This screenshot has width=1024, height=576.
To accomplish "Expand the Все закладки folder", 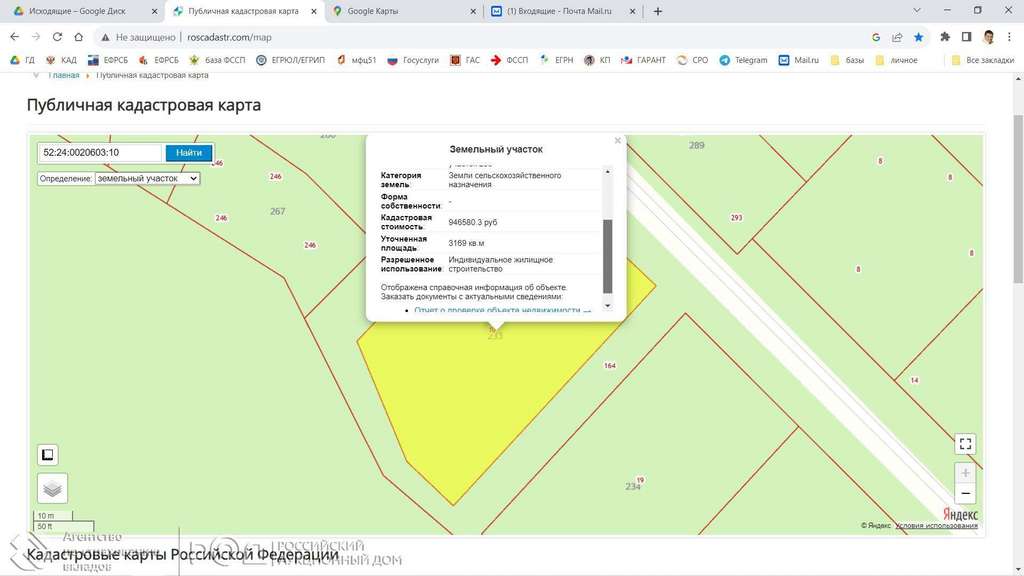I will point(983,60).
